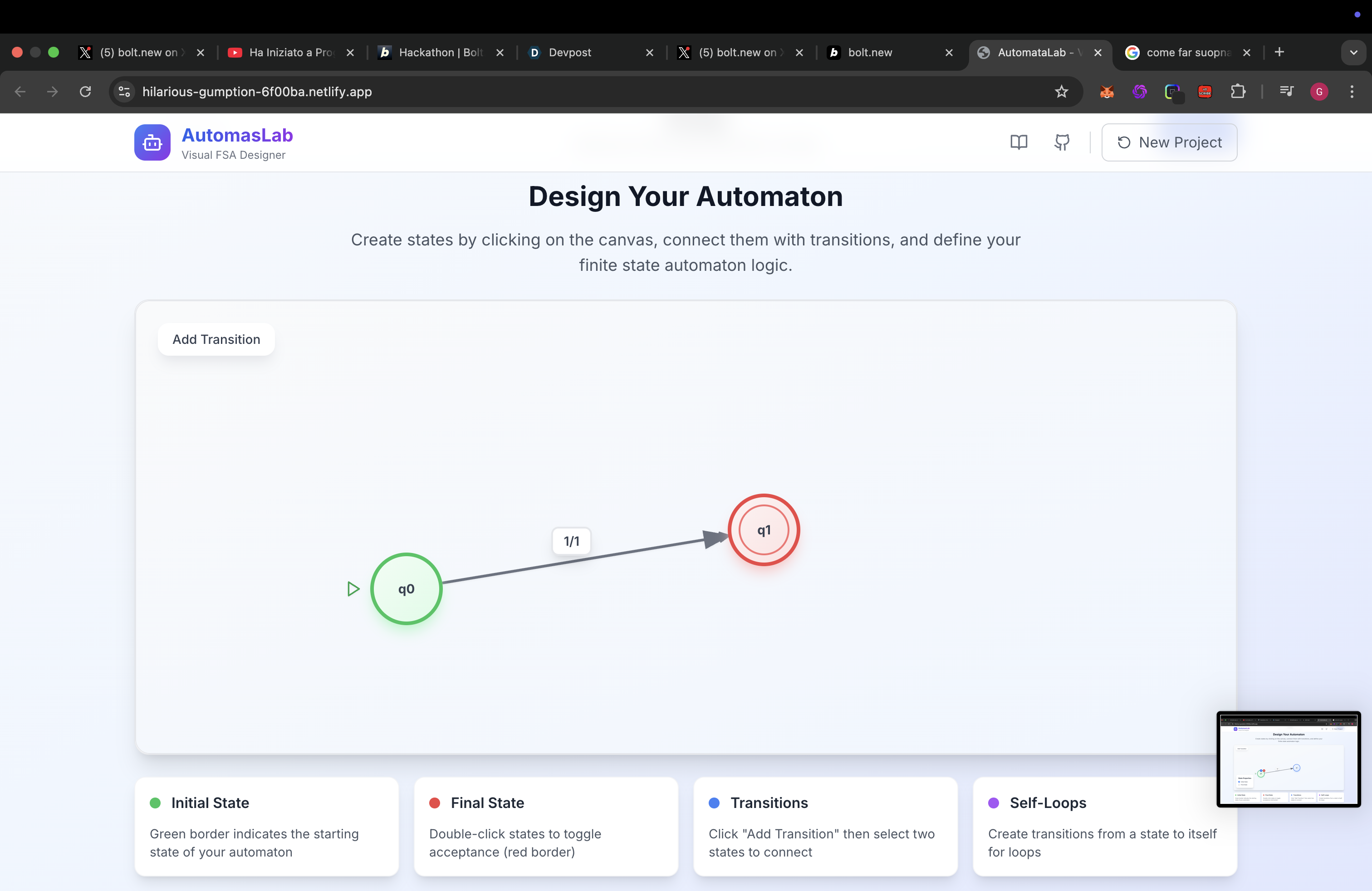This screenshot has height=891, width=1372.
Task: Open the browser extensions puzzle icon
Action: point(1239,92)
